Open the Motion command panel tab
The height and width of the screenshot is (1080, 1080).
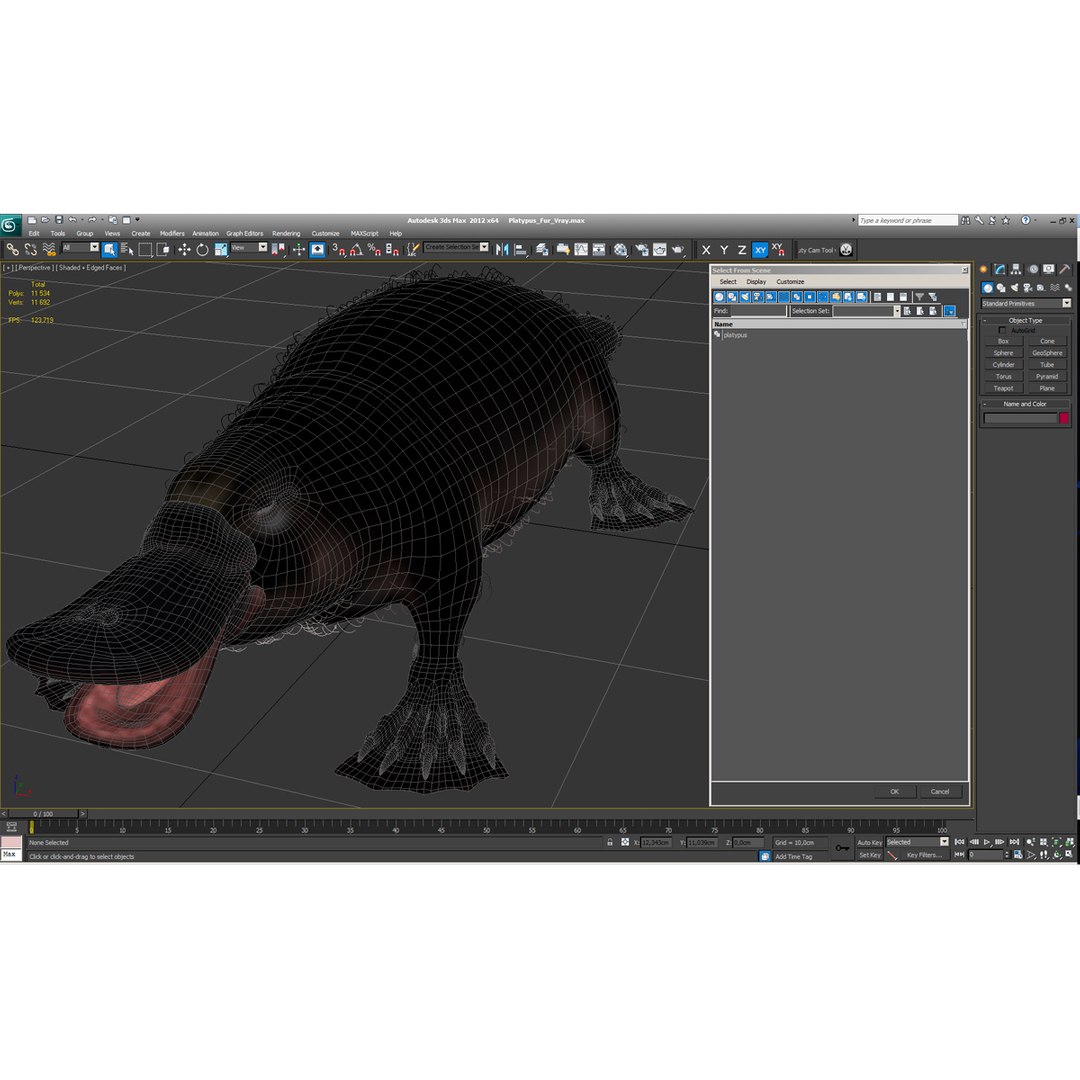click(x=1032, y=269)
